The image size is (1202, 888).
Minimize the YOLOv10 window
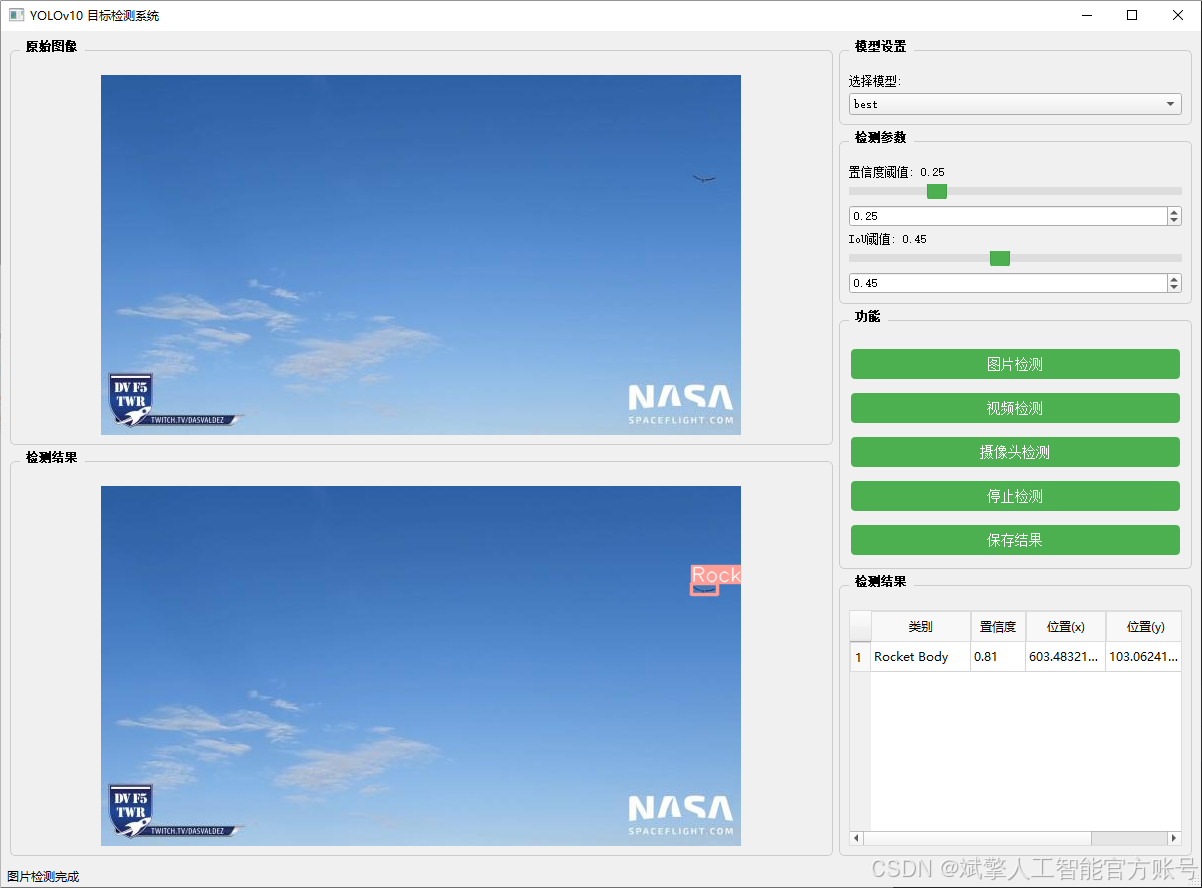pos(1086,15)
